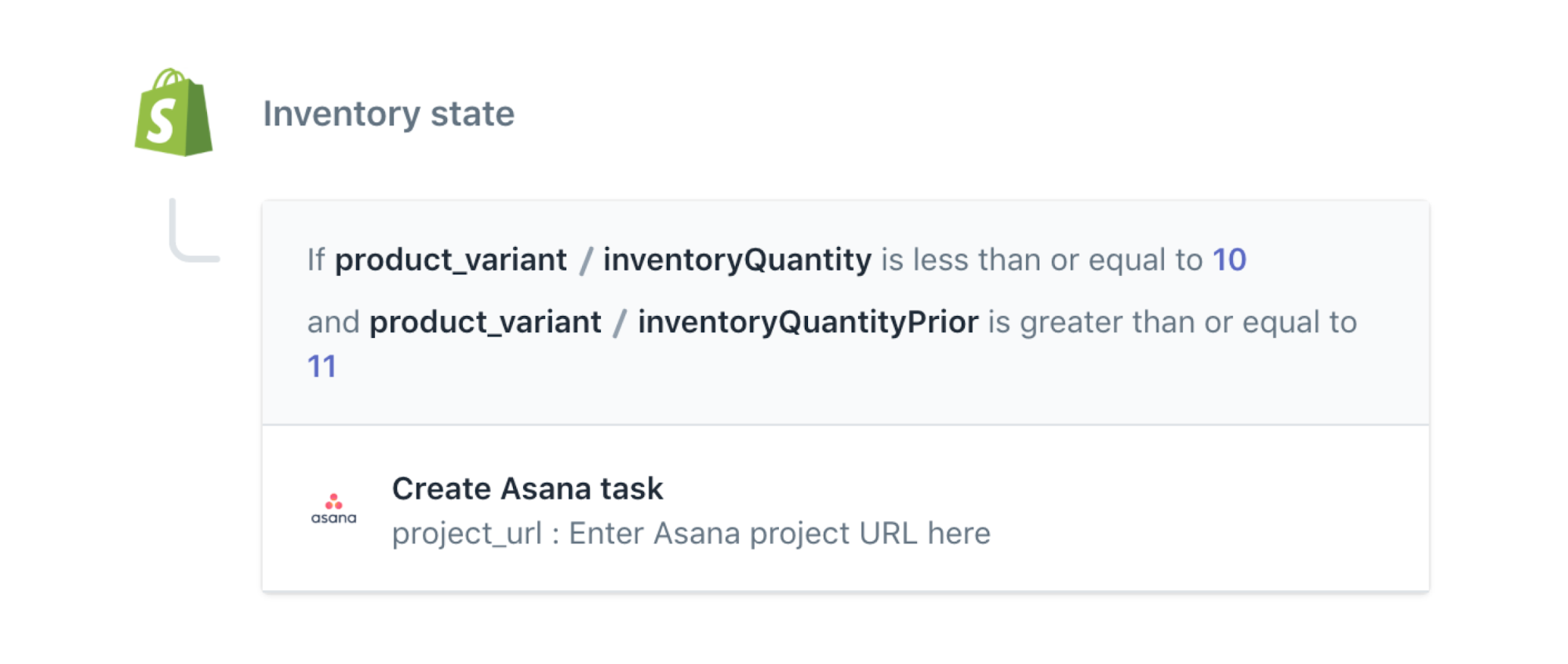This screenshot has height=664, width=1568.
Task: Click the Asana logo icon
Action: click(x=333, y=509)
